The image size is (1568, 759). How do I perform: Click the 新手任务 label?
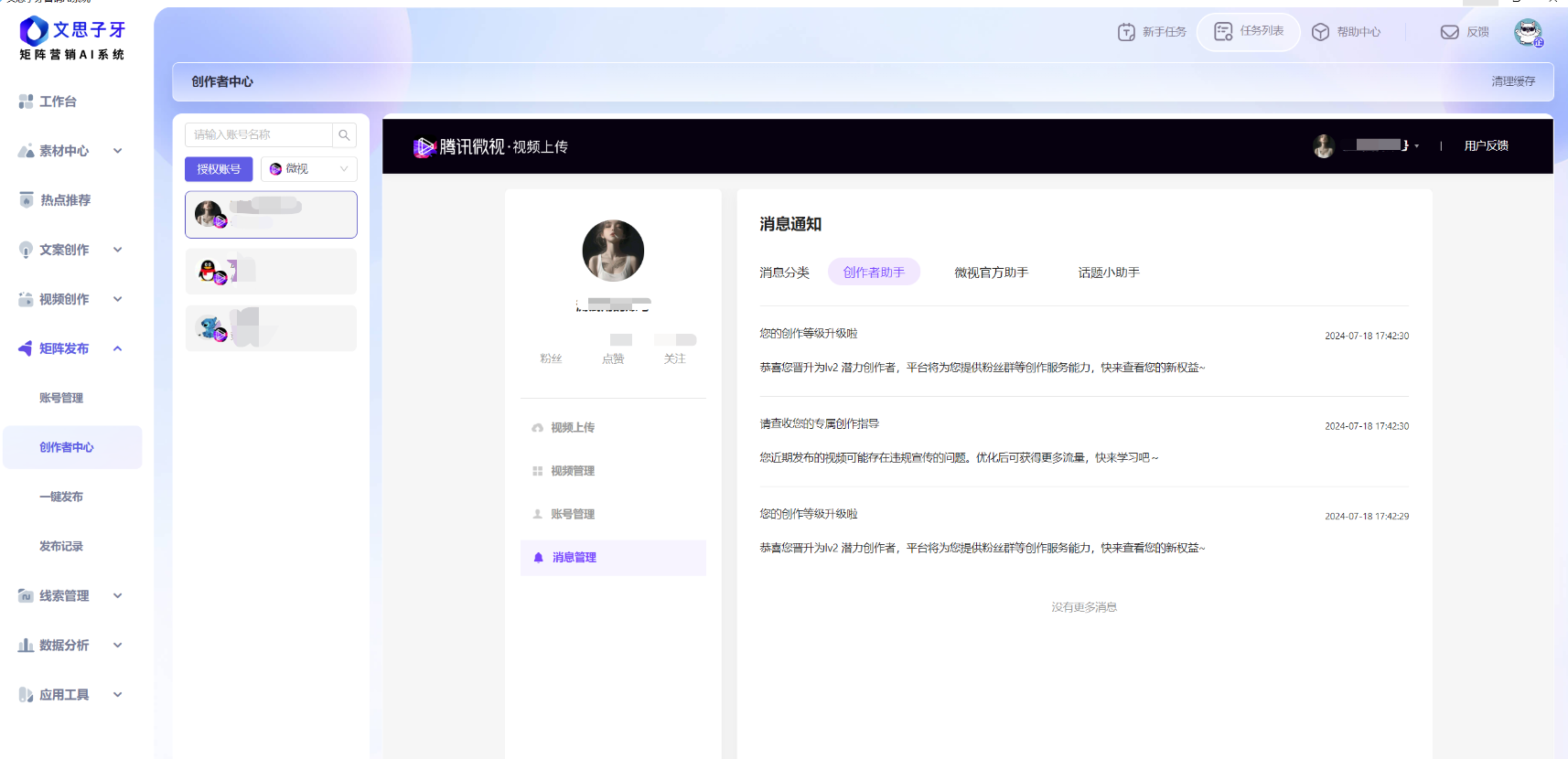pyautogui.click(x=1165, y=32)
